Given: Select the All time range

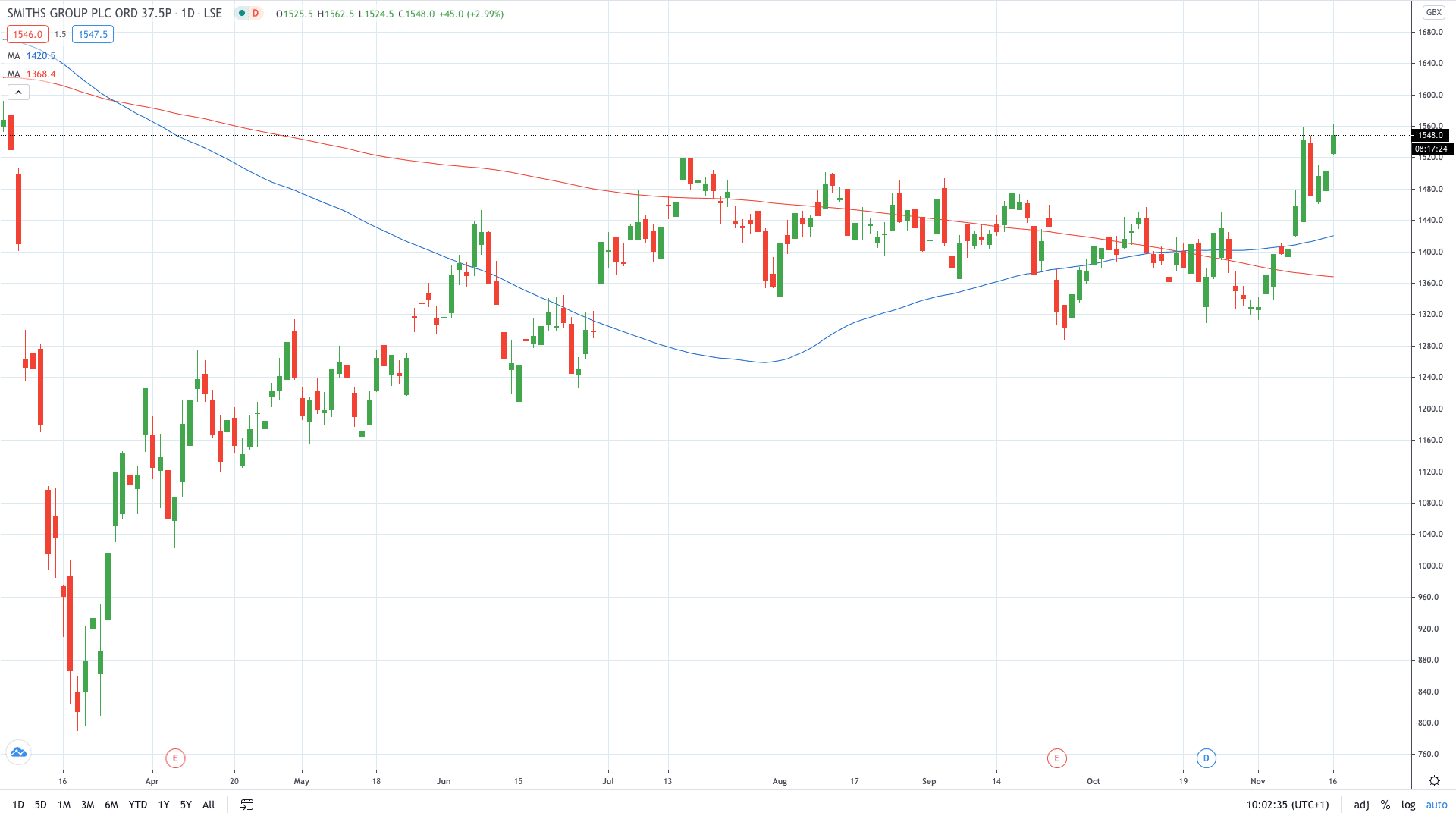Looking at the screenshot, I should 209,805.
